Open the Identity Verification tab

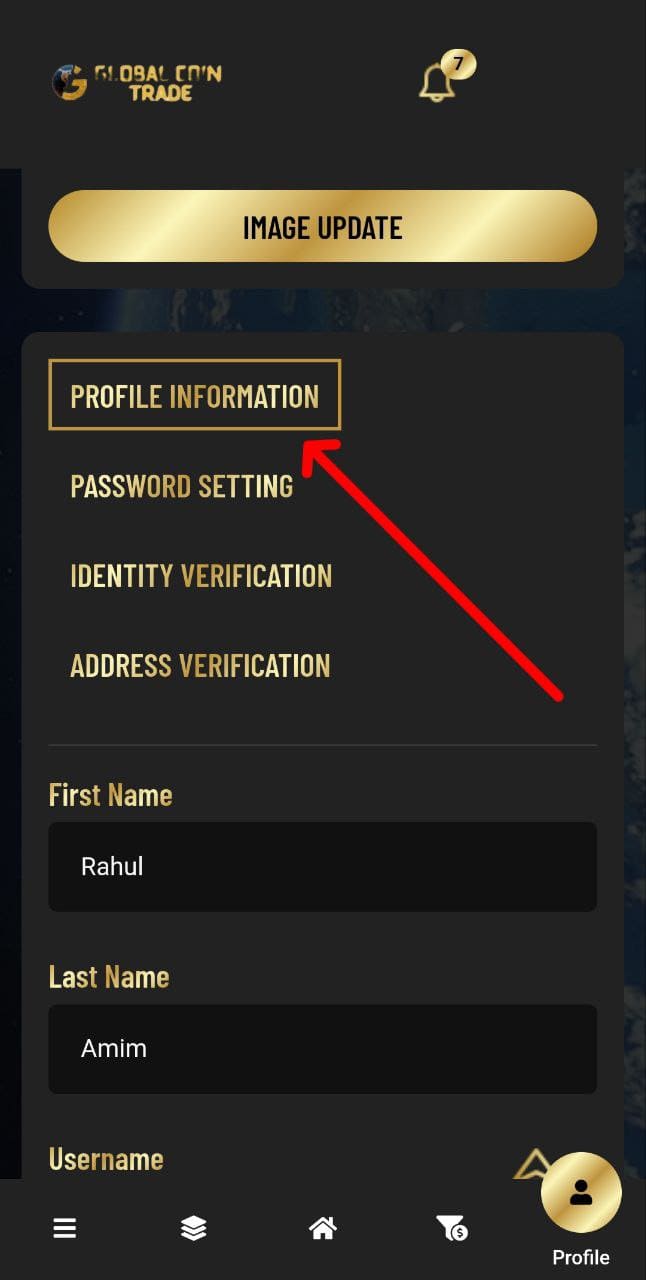201,576
